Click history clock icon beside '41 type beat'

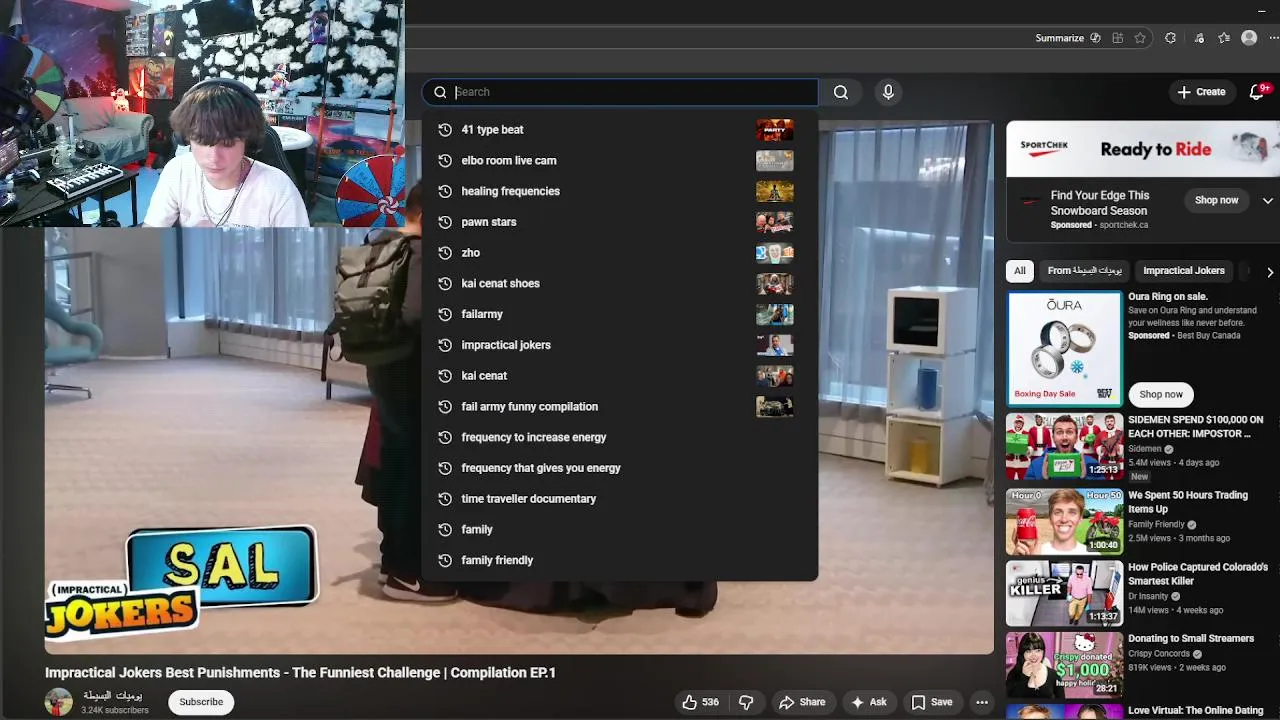tap(445, 129)
